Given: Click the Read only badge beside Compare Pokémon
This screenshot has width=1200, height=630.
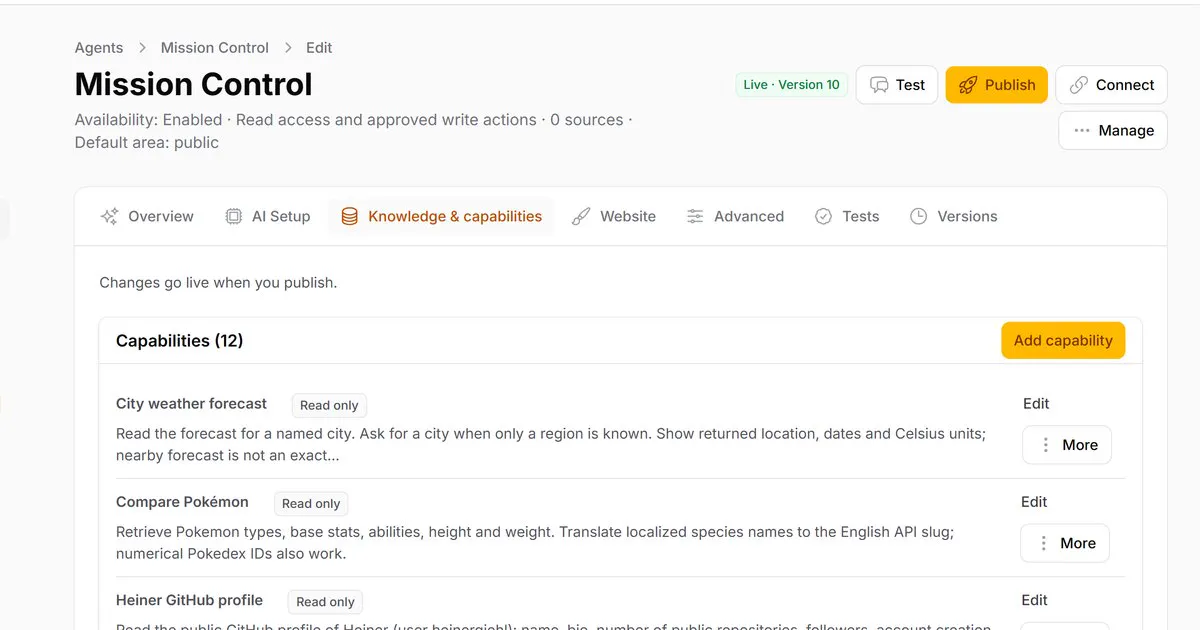Looking at the screenshot, I should (311, 504).
